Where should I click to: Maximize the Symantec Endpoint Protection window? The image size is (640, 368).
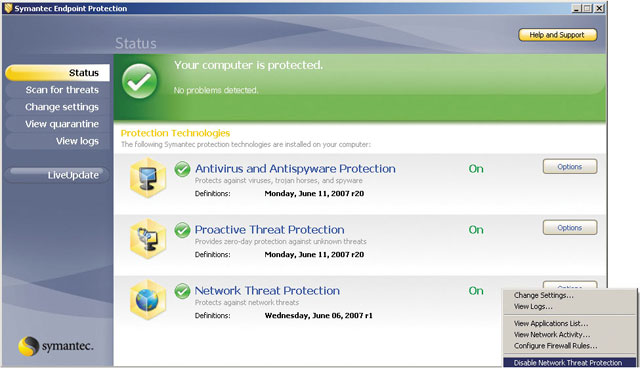coord(587,8)
